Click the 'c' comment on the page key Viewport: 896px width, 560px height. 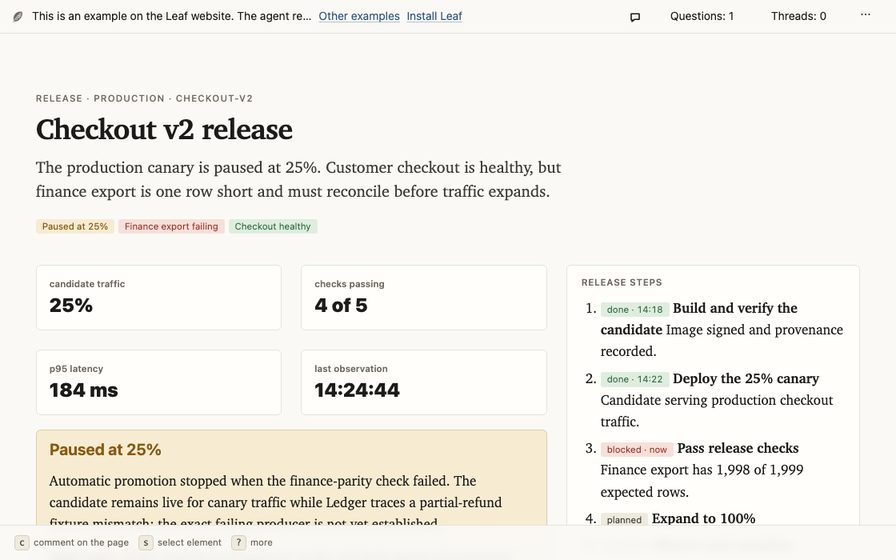point(22,542)
